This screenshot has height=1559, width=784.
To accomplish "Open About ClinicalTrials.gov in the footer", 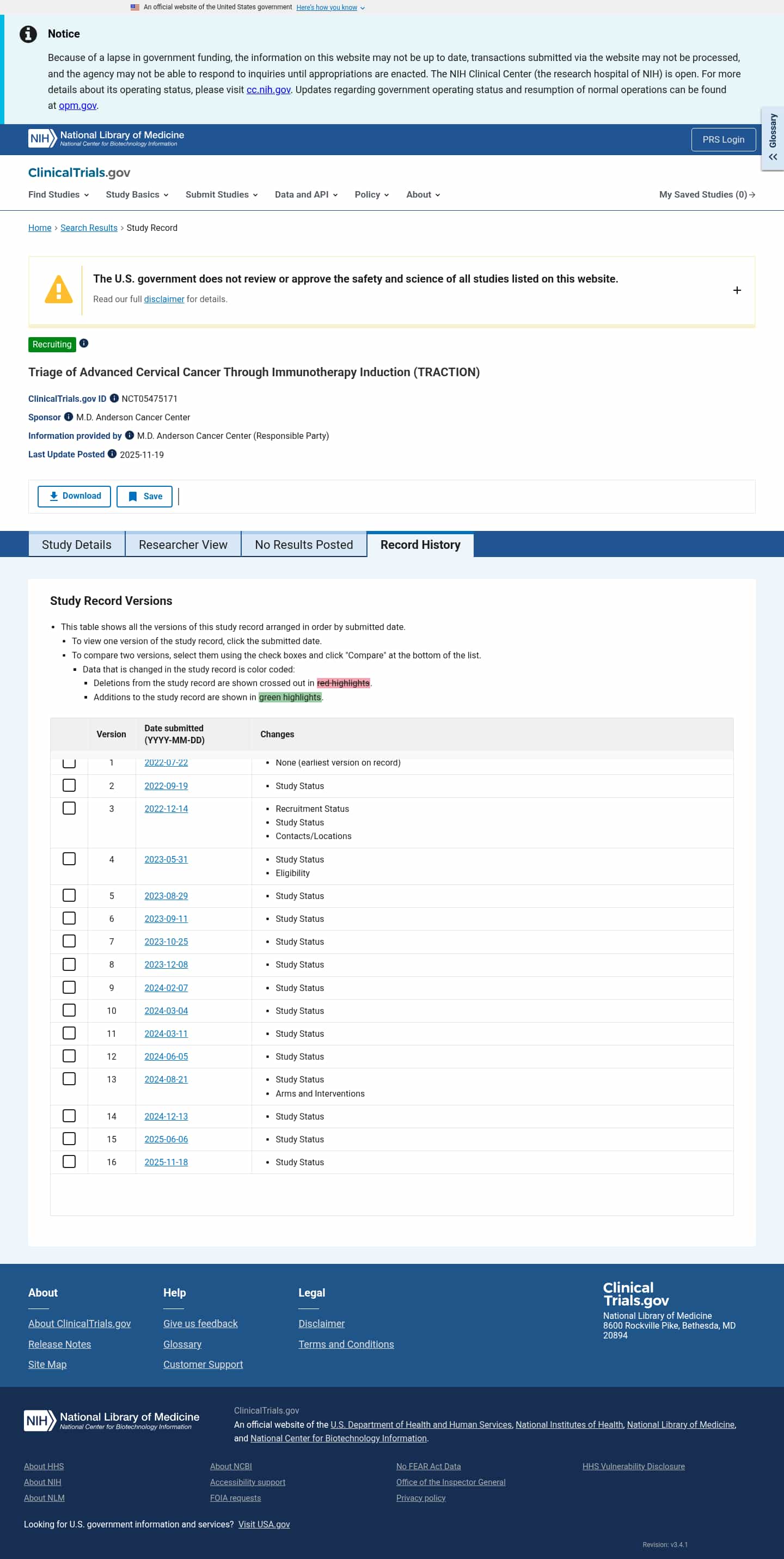I will [80, 1324].
